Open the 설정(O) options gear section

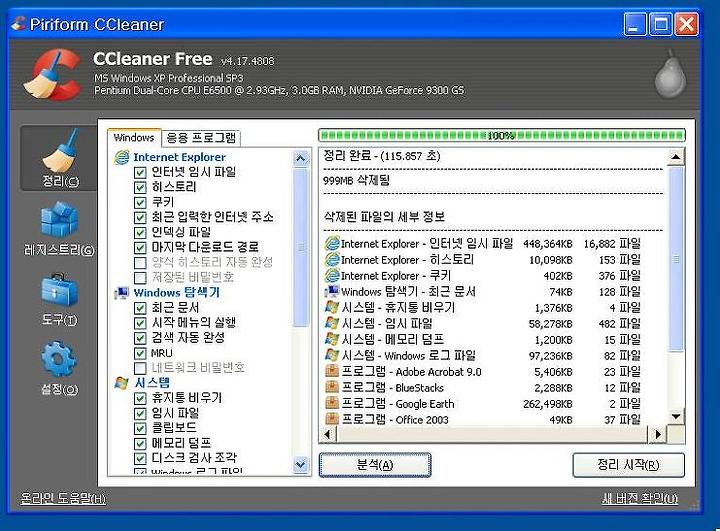tap(59, 368)
